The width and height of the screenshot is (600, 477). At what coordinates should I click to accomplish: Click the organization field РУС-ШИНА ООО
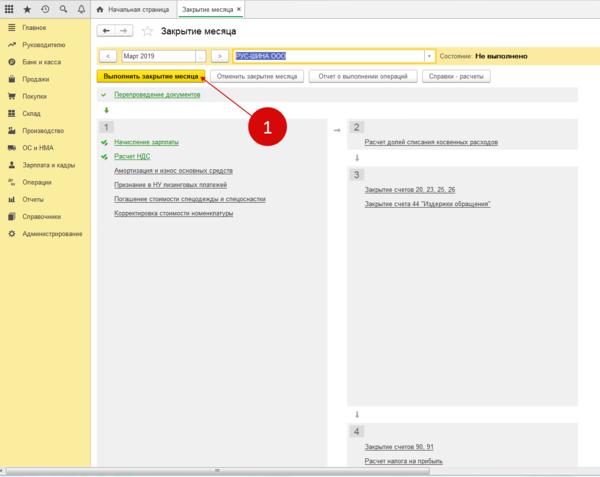click(328, 56)
